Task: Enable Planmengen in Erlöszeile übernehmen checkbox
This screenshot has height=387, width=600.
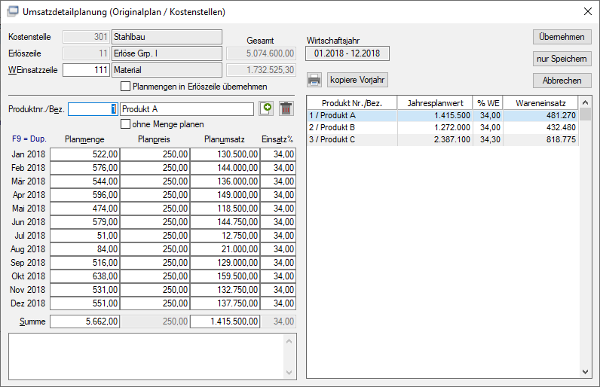Action: (x=126, y=87)
